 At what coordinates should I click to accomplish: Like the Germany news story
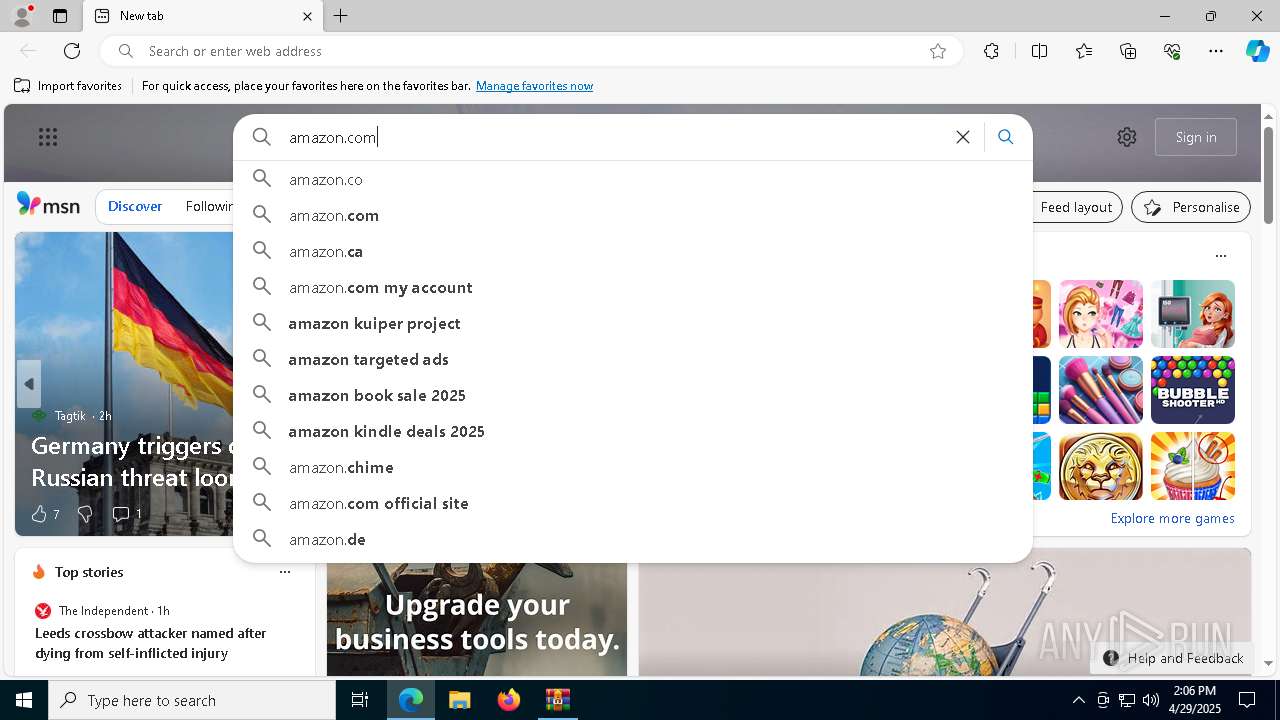click(x=45, y=514)
